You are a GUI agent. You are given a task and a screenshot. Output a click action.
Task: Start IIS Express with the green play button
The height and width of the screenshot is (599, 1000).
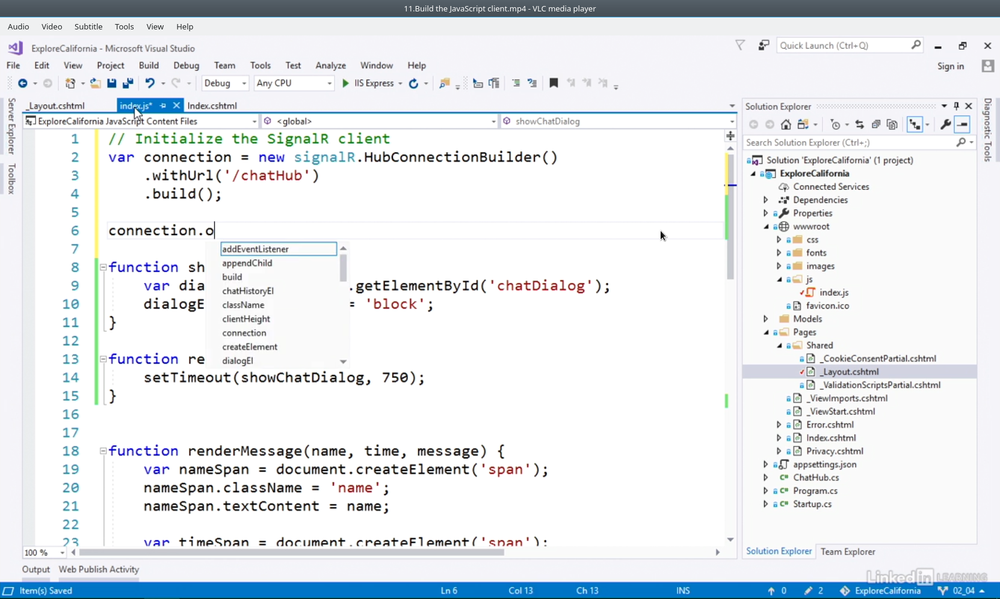click(x=345, y=84)
